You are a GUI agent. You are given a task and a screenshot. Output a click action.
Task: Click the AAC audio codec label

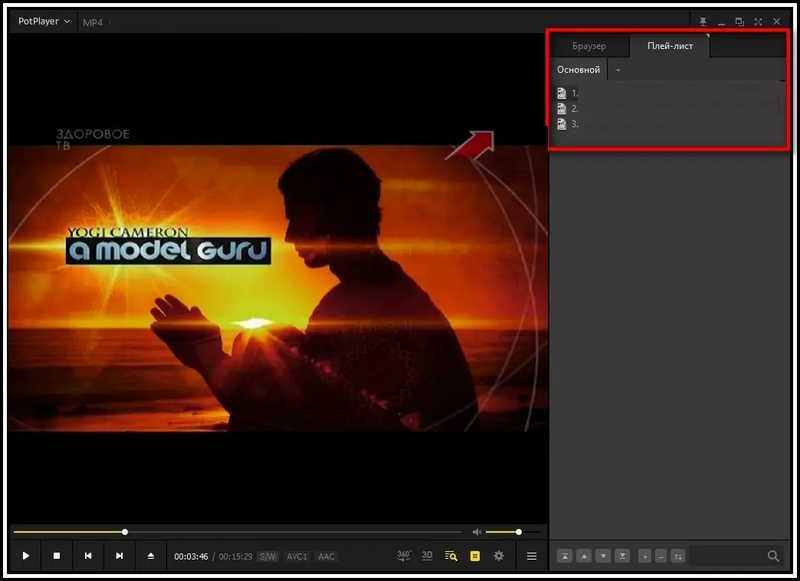327,557
